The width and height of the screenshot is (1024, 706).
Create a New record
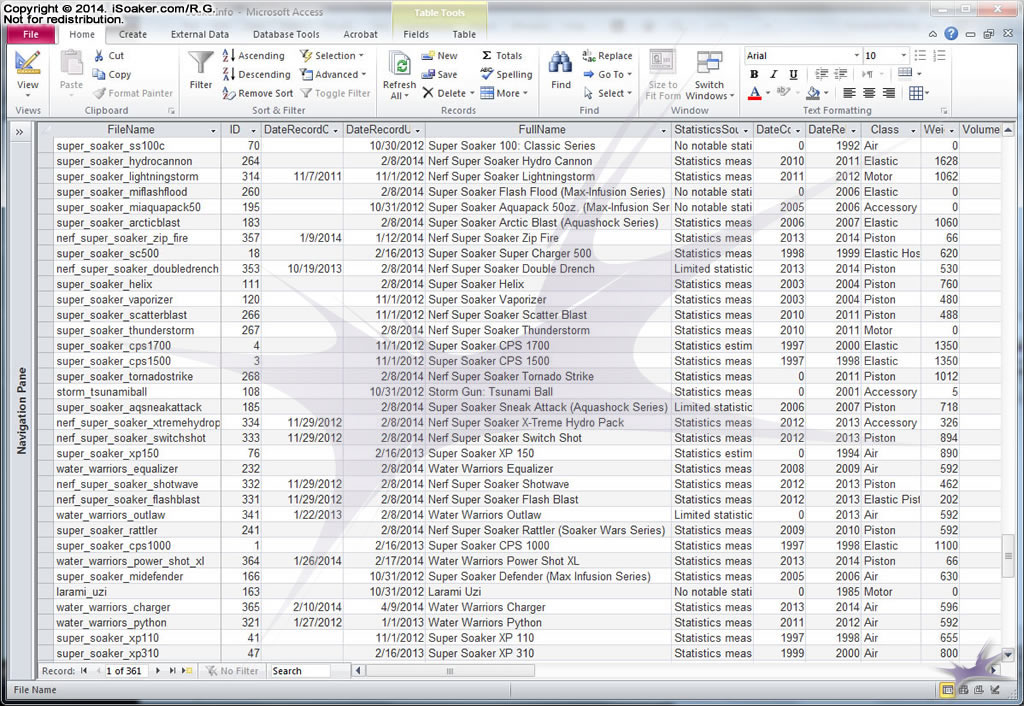(x=439, y=56)
